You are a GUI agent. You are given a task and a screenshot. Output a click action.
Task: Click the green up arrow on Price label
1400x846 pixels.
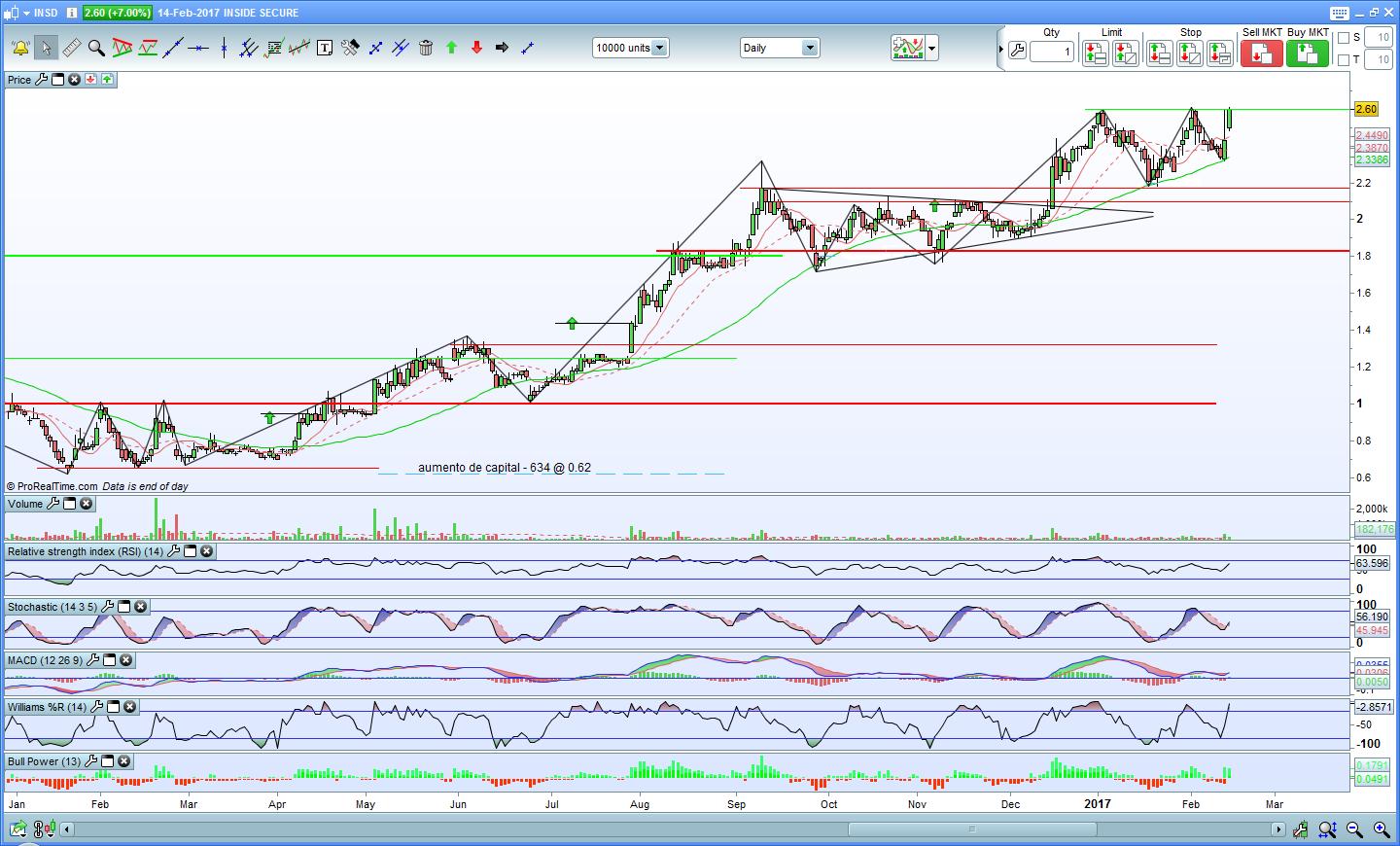106,80
